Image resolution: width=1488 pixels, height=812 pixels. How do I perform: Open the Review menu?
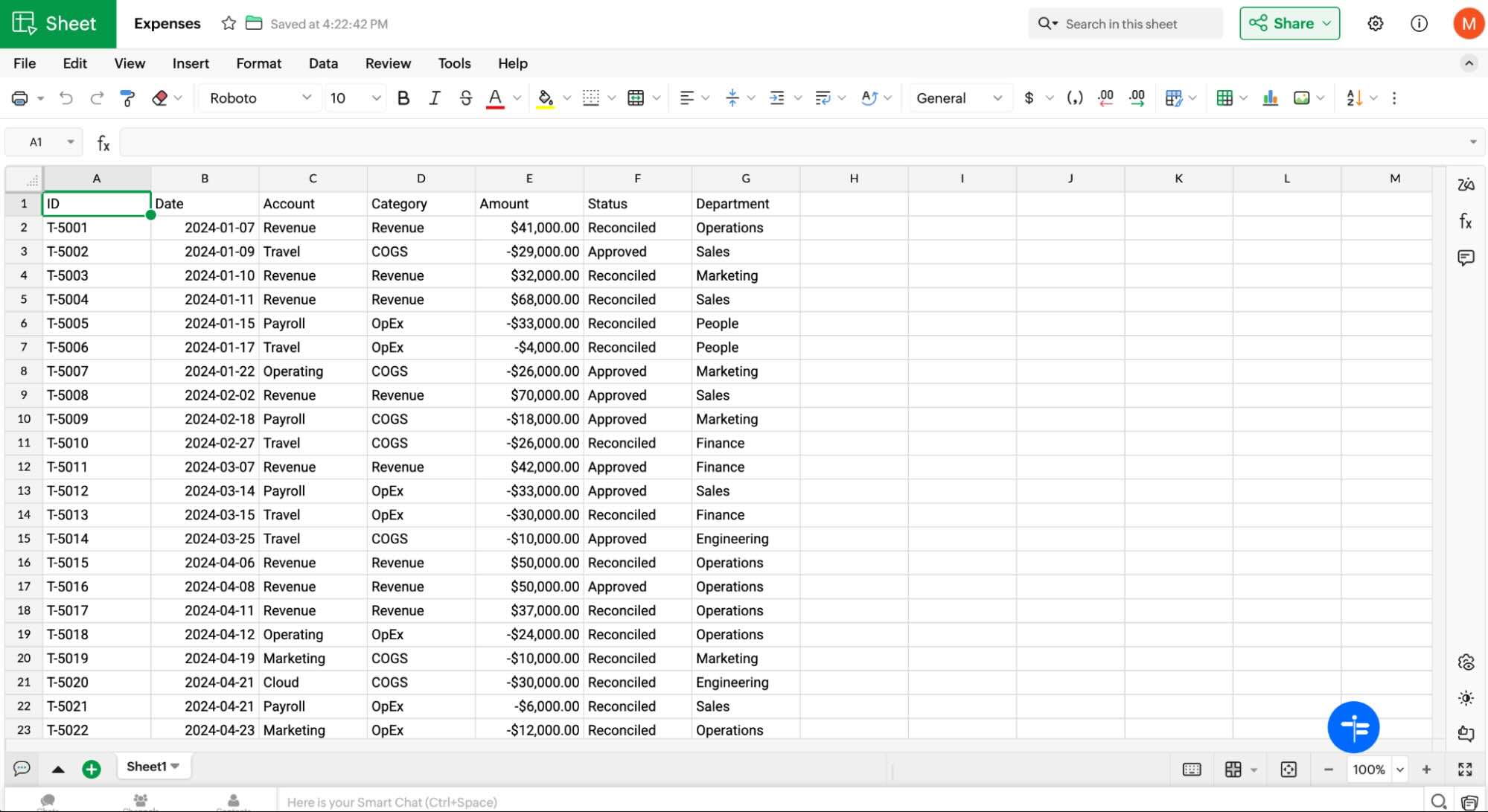coord(388,63)
